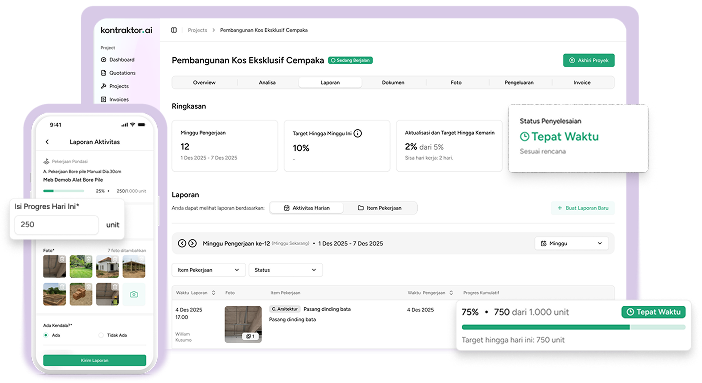Switch to Aktivitas Harian view
Viewport: 702px width, 383px height.
[x=307, y=208]
